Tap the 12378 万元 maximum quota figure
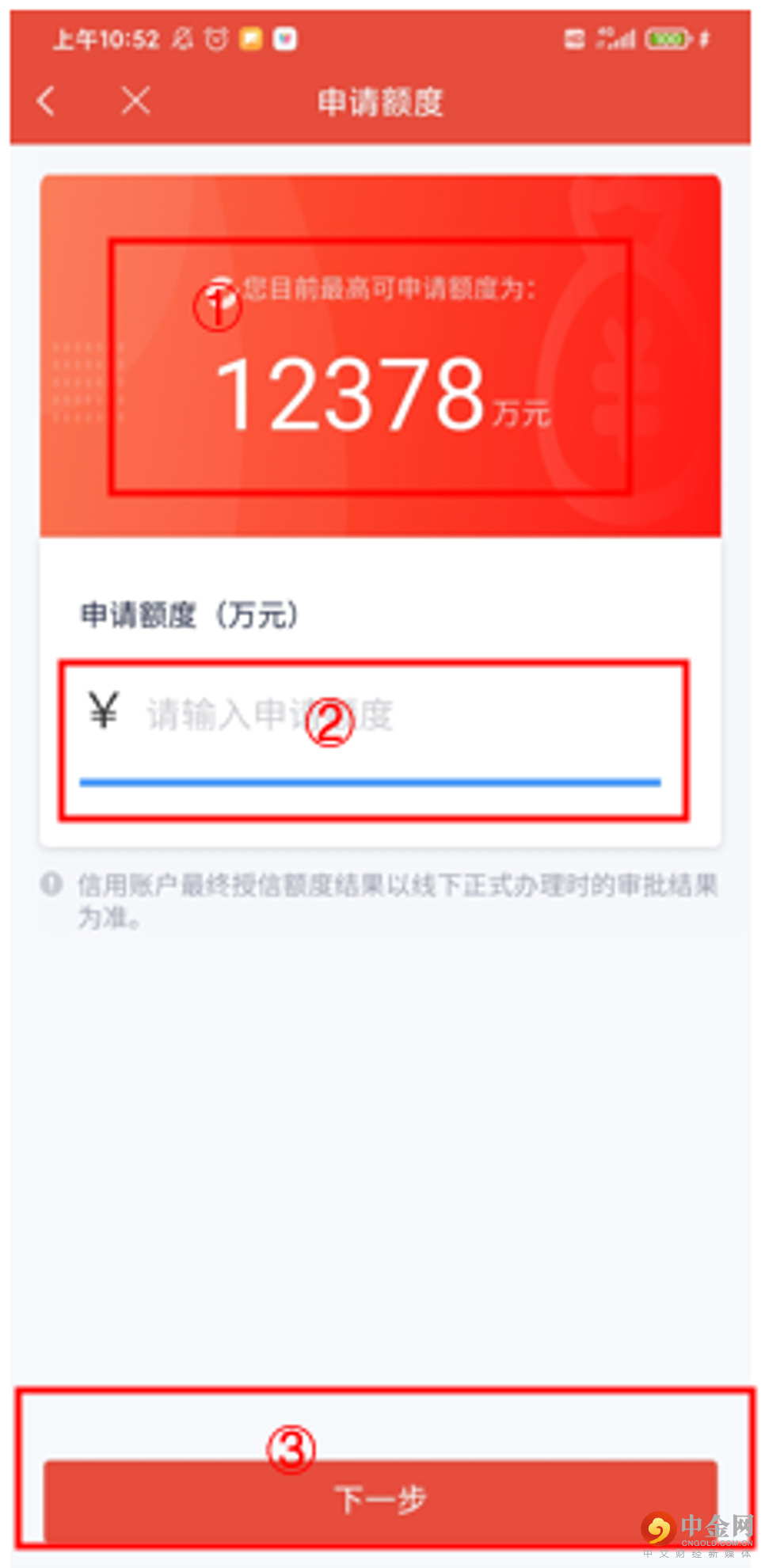The image size is (765, 1568). 382,394
